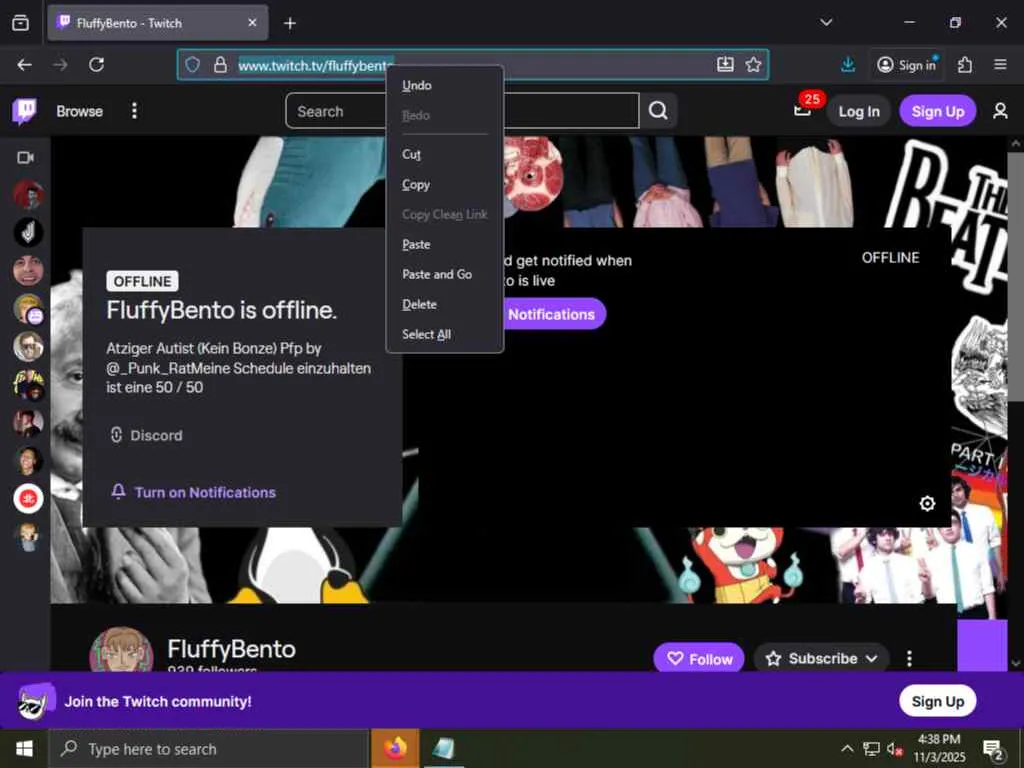Click the Turn on Notifications link in offline card

[x=193, y=492]
